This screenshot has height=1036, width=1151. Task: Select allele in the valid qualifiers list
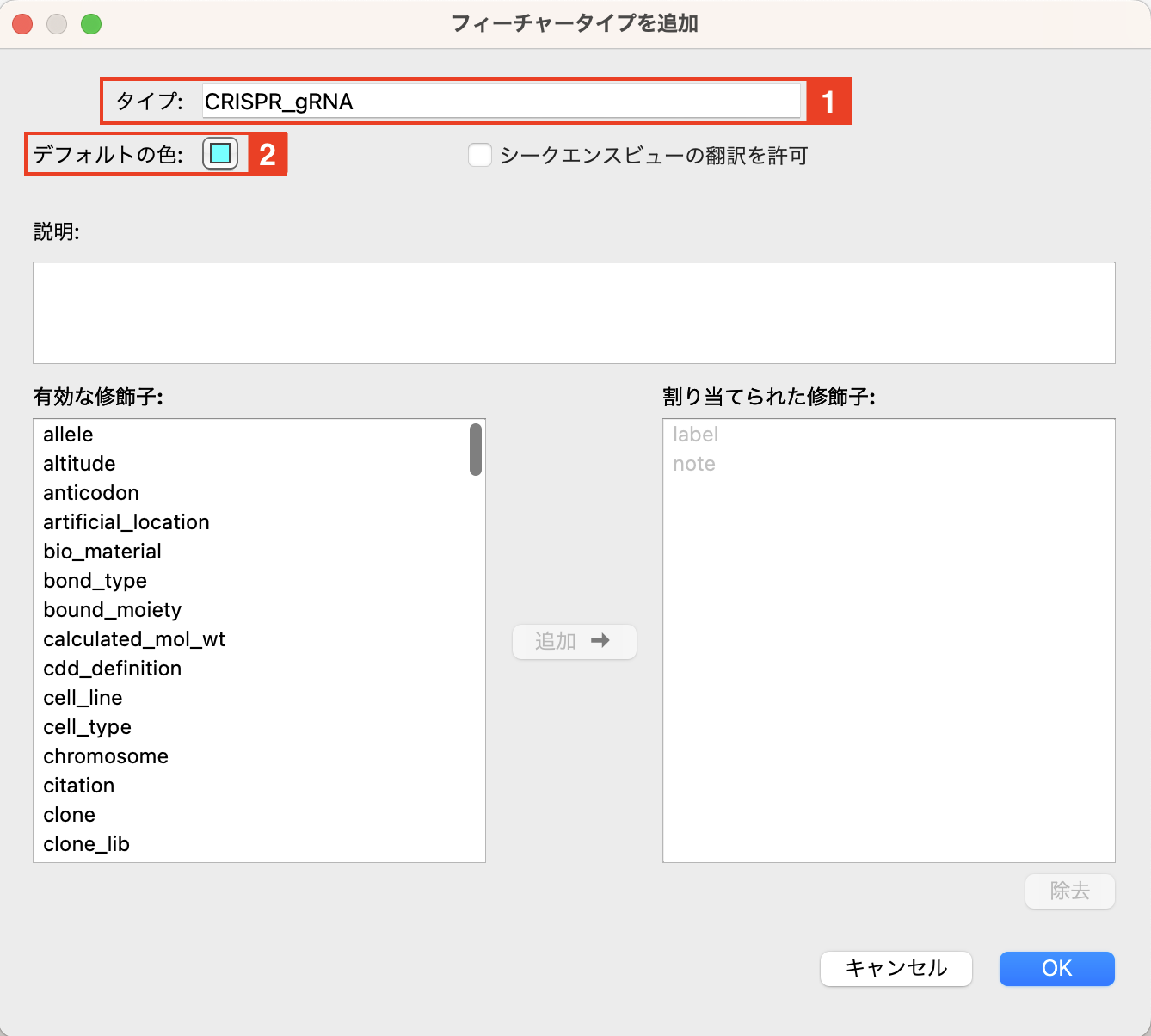coord(67,435)
